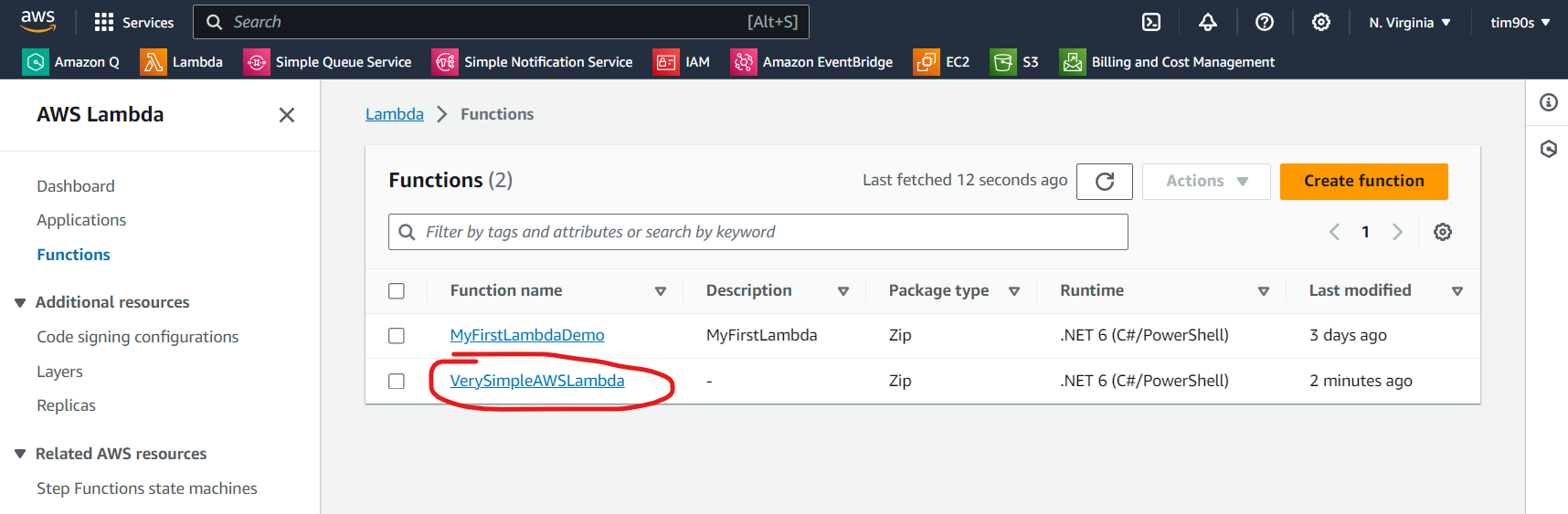This screenshot has height=514, width=1568.
Task: Click the Amazon Q shortcut icon
Action: 36,62
